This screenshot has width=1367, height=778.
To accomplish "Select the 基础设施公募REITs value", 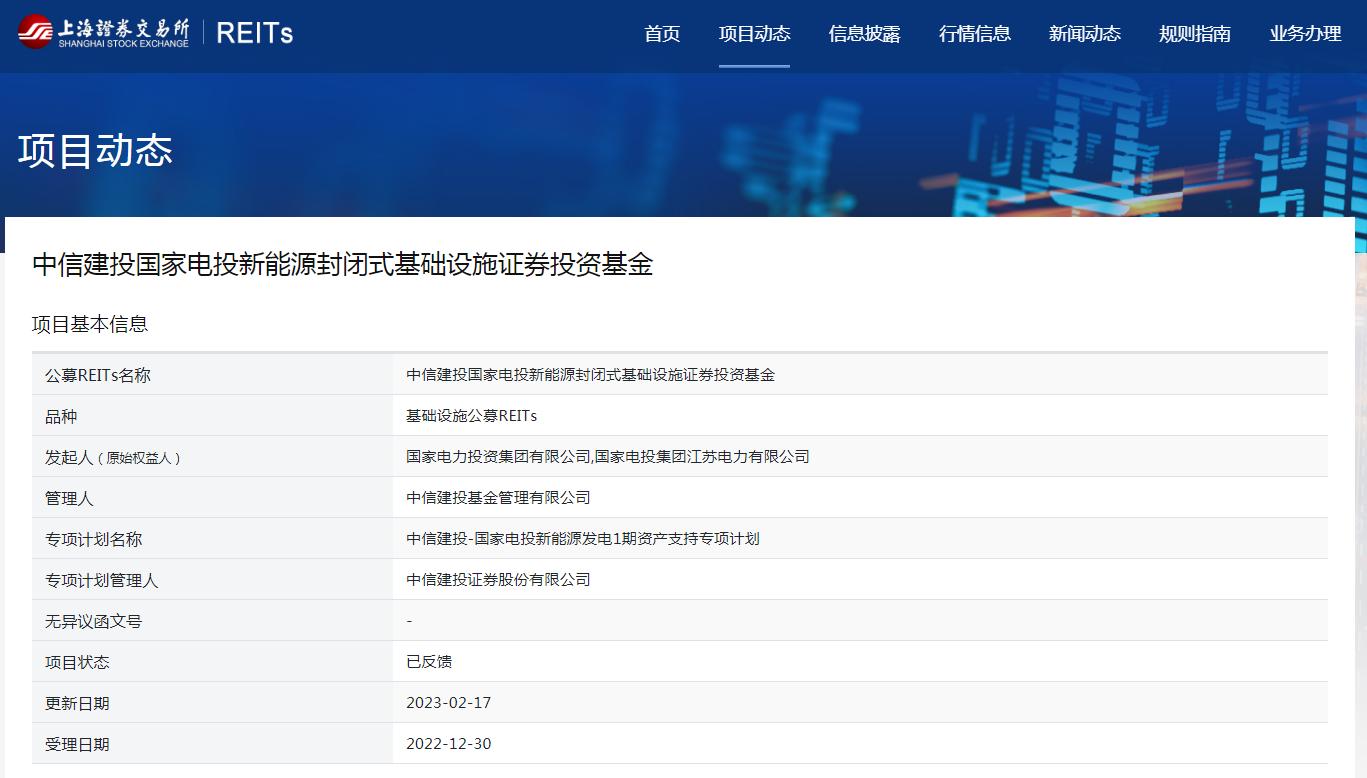I will coord(471,416).
